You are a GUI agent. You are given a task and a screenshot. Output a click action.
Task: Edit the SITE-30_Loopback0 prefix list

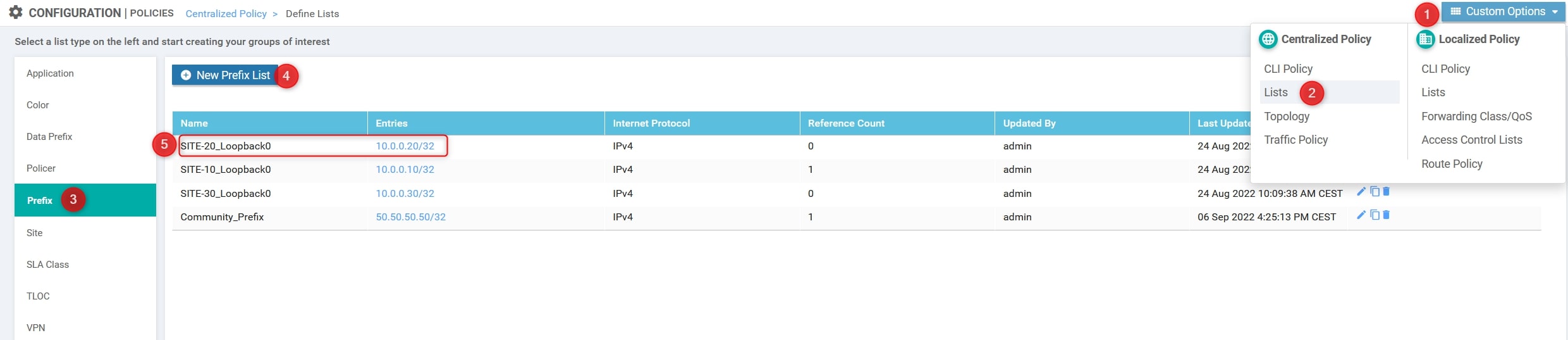1361,191
